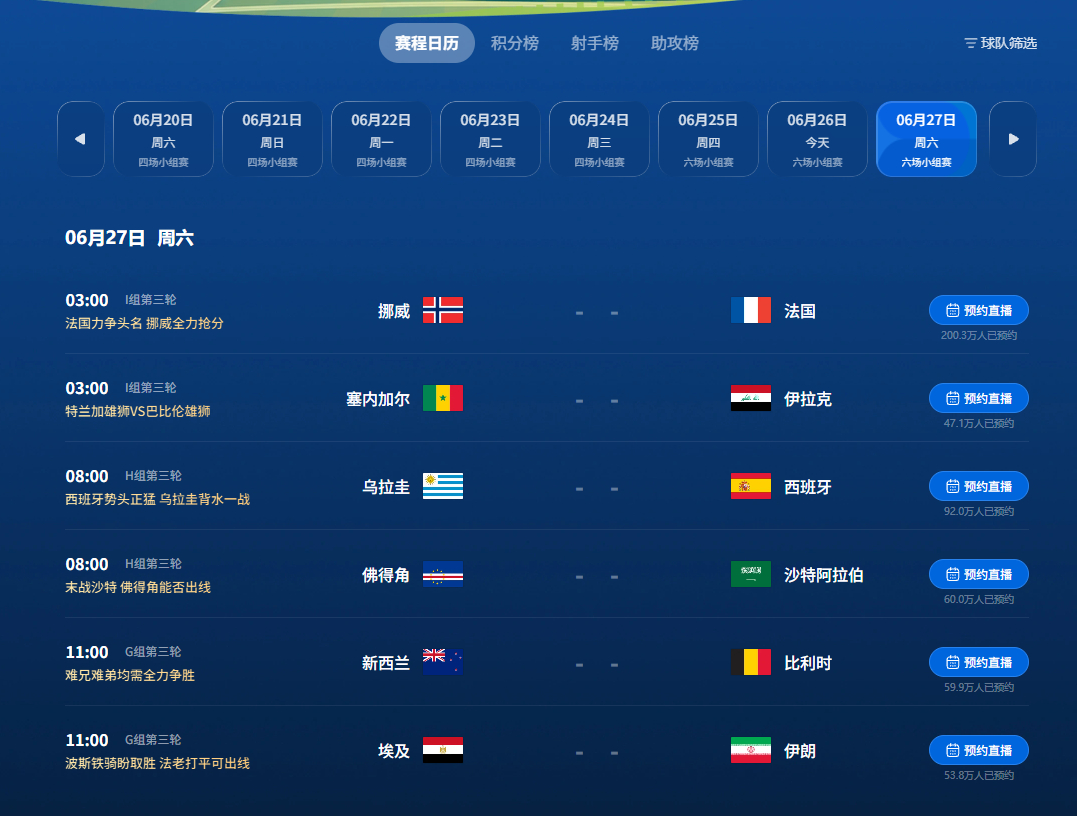Click team name 西班牙

[808, 487]
